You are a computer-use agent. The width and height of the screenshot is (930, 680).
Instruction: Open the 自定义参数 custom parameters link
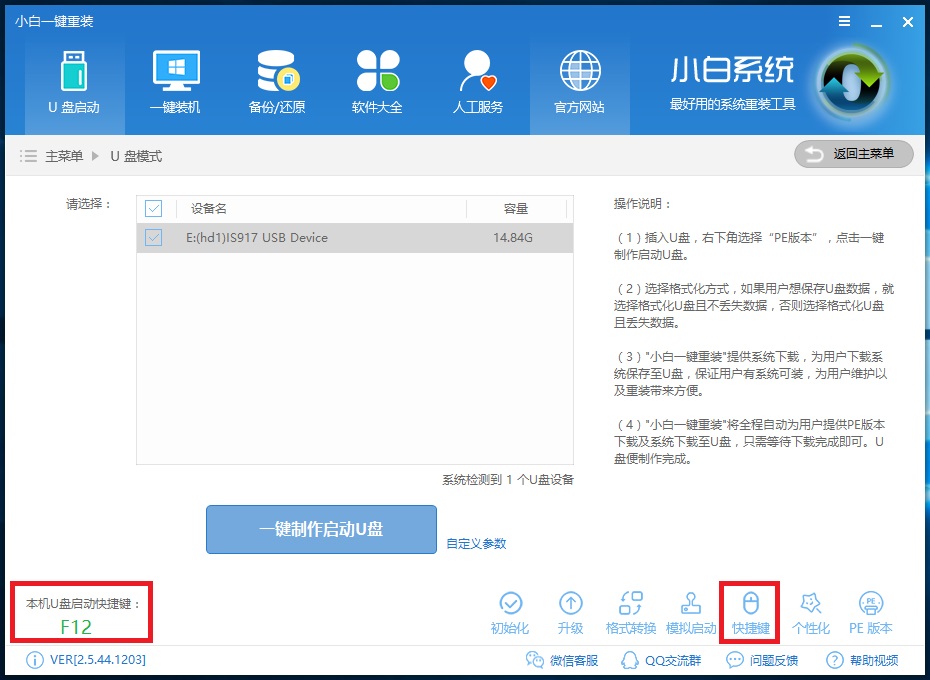coord(478,543)
